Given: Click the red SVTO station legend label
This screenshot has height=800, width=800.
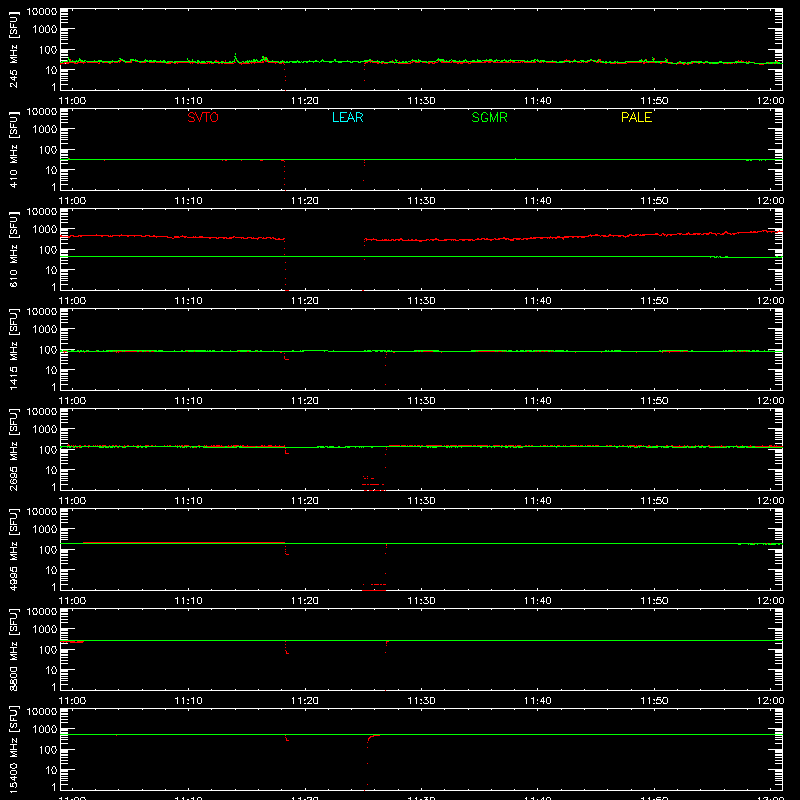Looking at the screenshot, I should (203, 117).
